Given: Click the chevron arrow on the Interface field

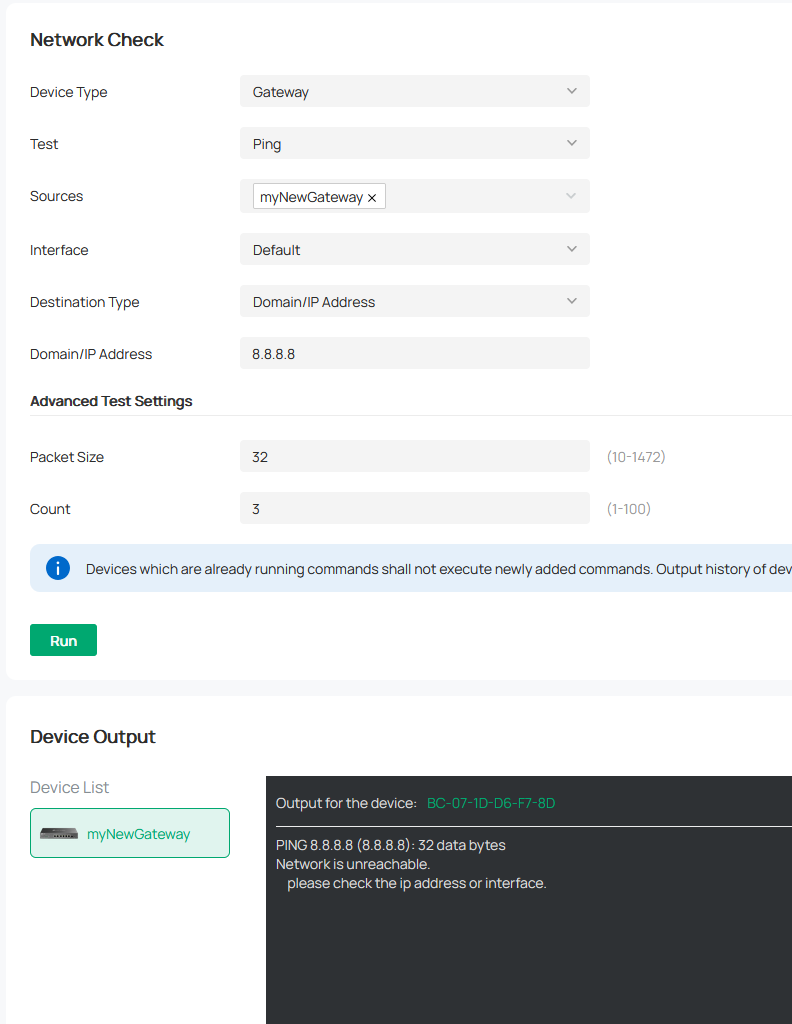Looking at the screenshot, I should [571, 249].
